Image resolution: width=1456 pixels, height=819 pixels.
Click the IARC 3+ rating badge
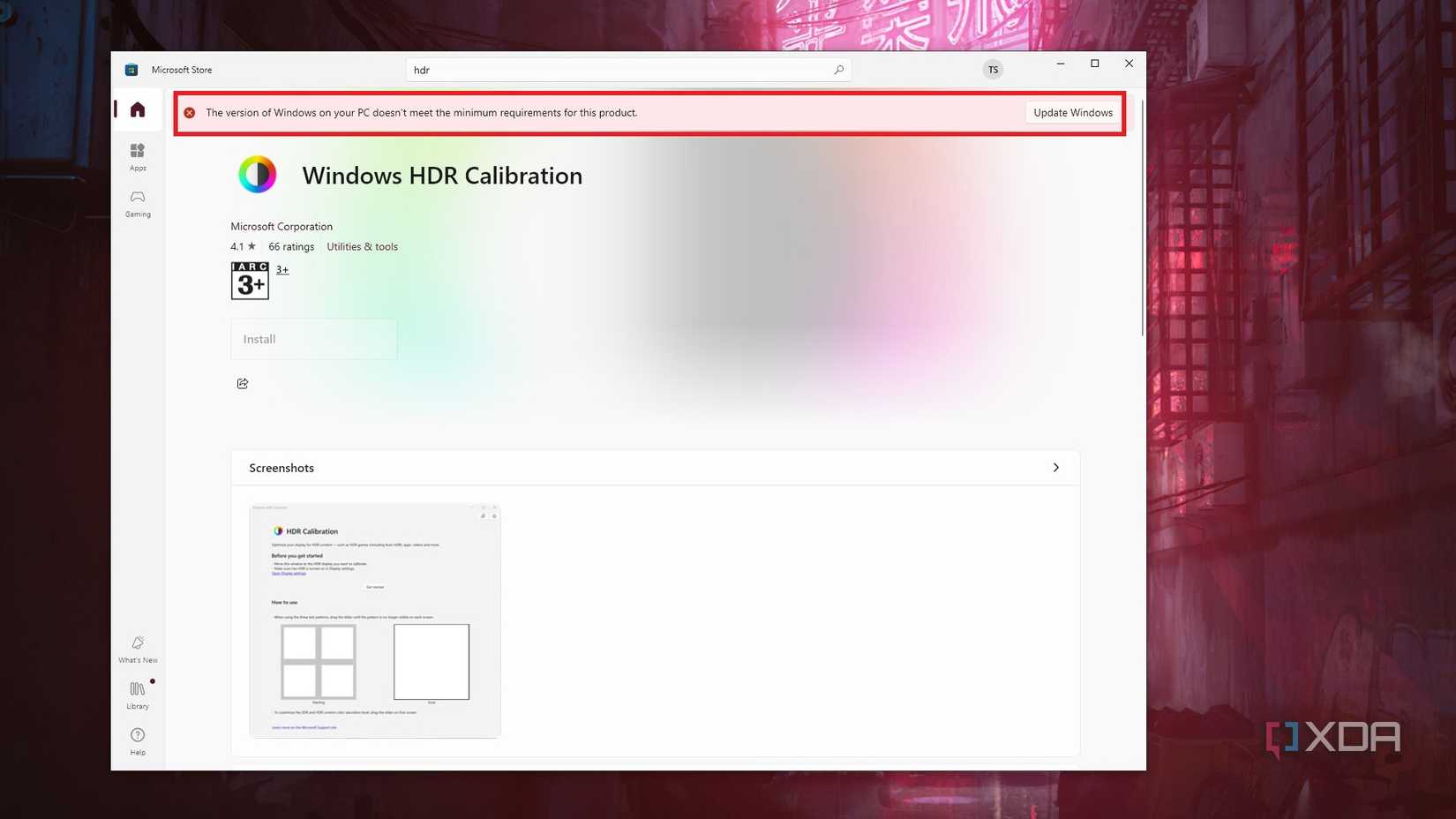coord(251,281)
